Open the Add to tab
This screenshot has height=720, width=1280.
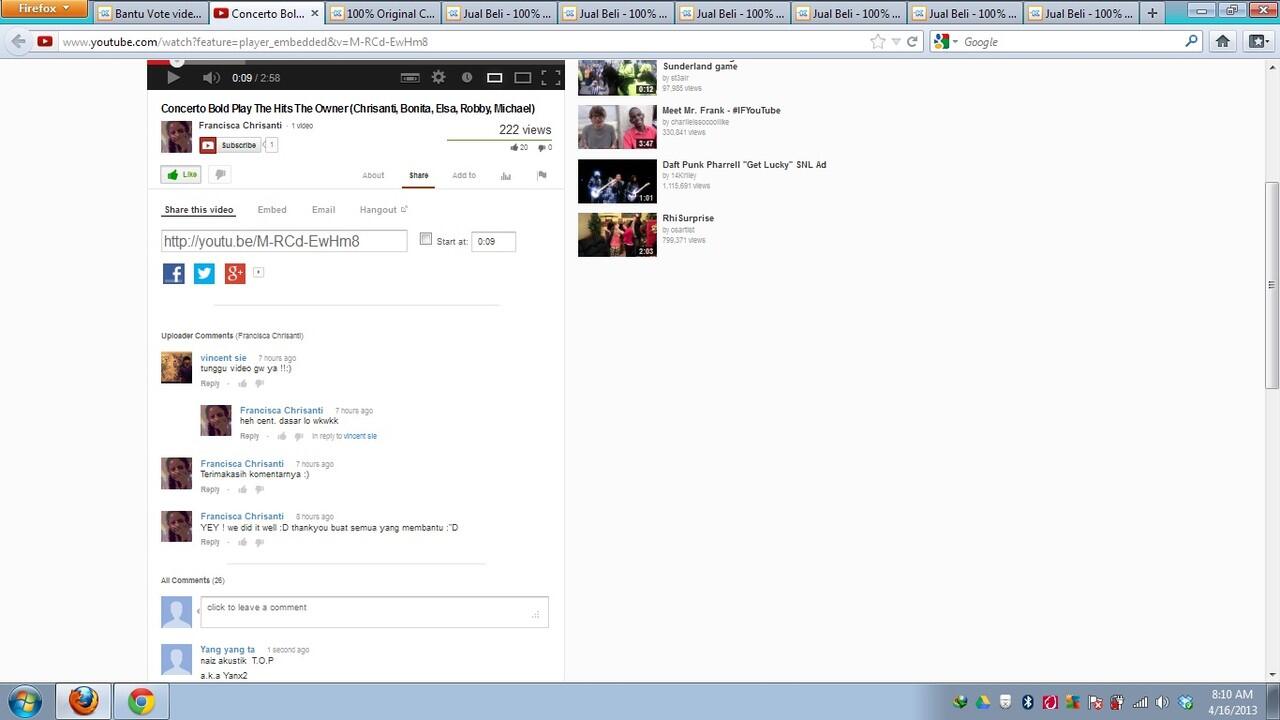(x=464, y=175)
